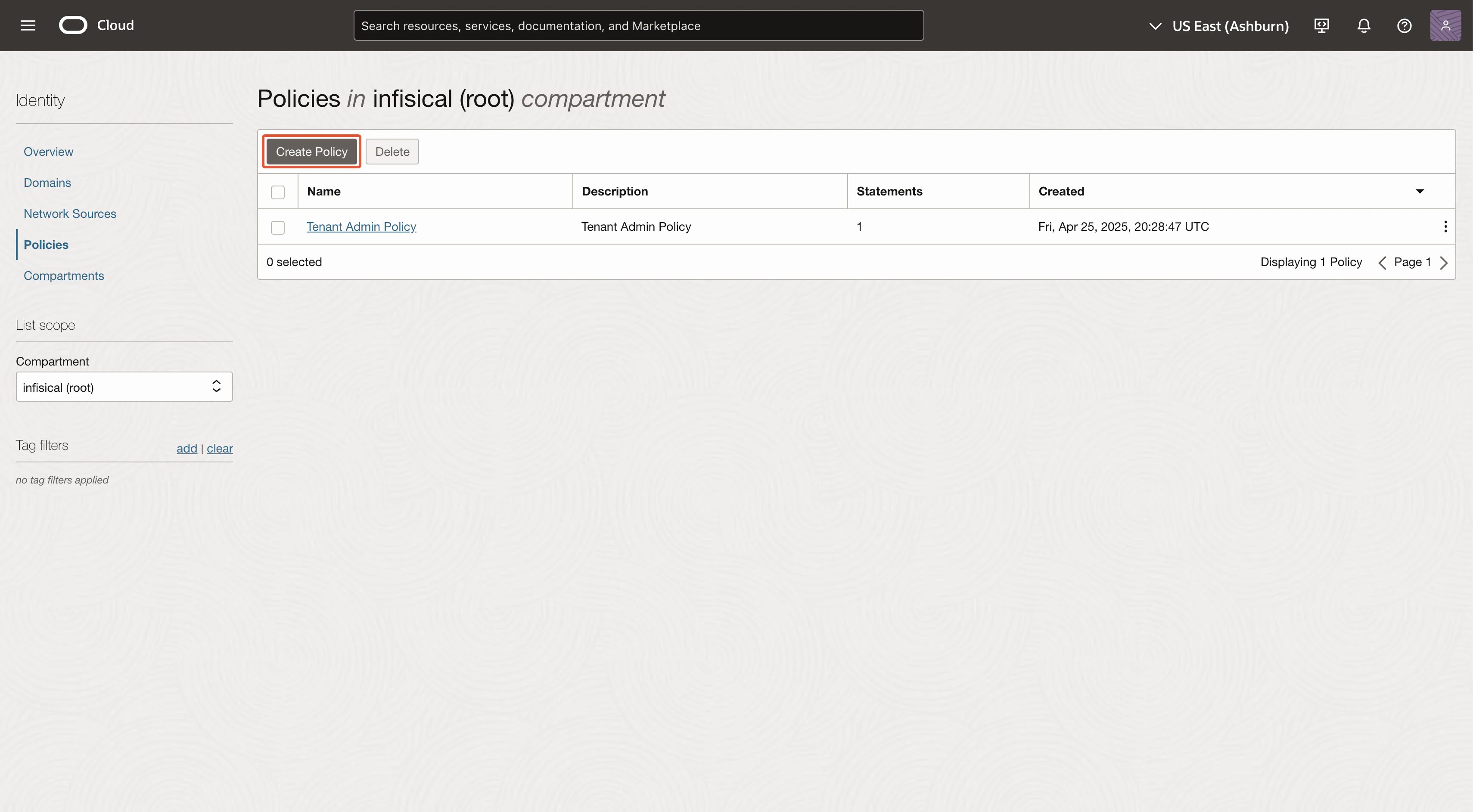Go to the previous page arrow

point(1382,262)
